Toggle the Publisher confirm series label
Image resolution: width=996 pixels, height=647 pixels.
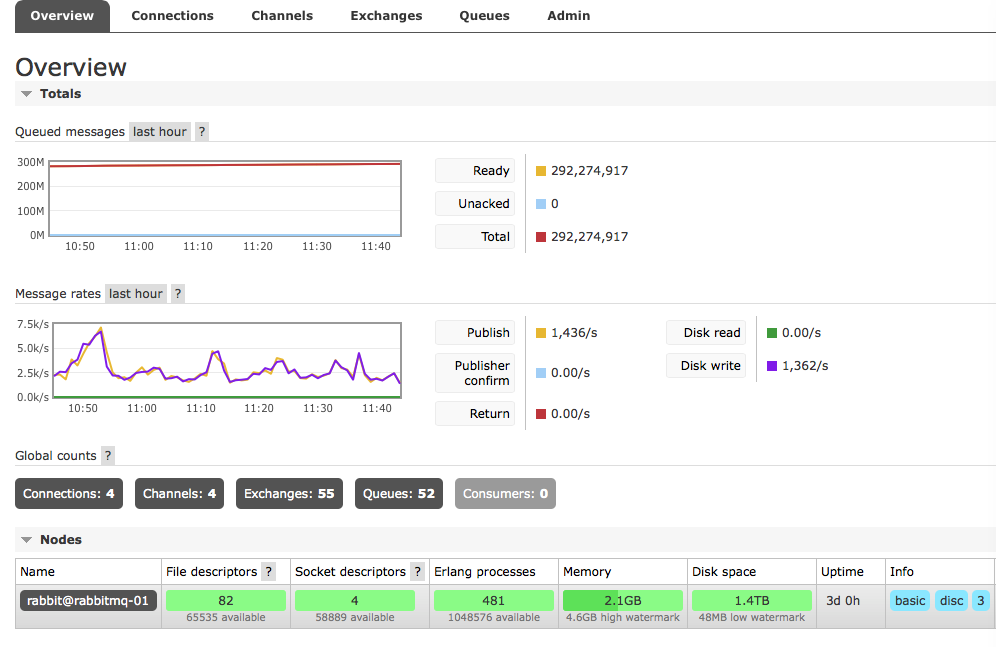[474, 373]
